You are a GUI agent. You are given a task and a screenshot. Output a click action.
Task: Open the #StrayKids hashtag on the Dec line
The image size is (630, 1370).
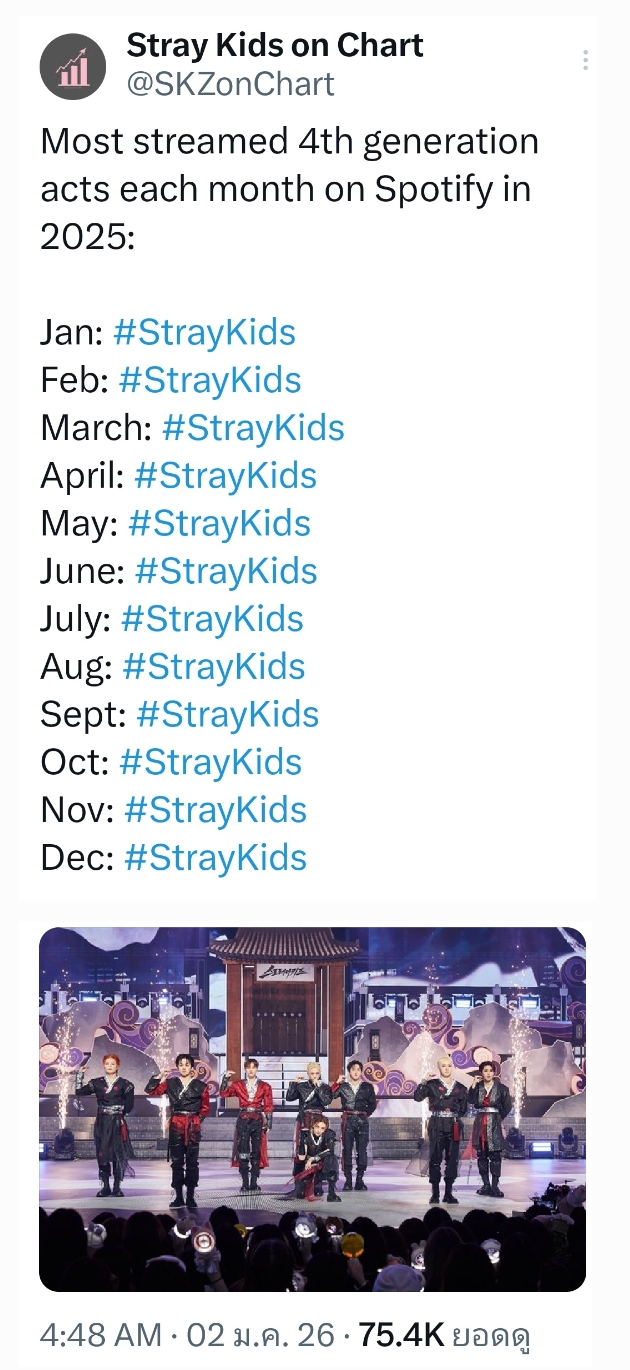coord(215,858)
